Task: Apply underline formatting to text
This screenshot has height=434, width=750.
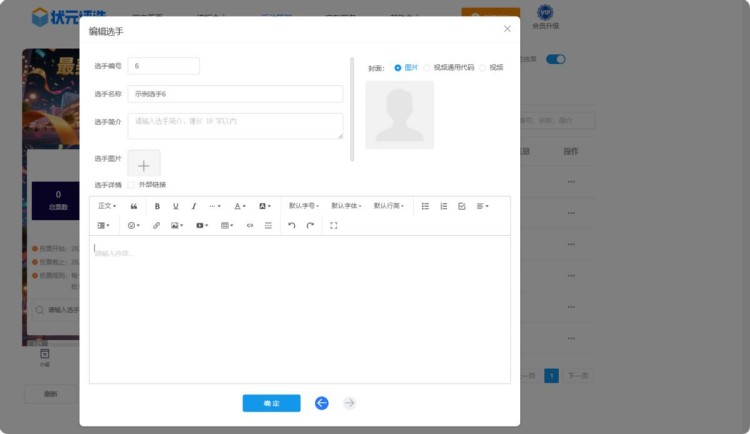Action: [x=176, y=206]
